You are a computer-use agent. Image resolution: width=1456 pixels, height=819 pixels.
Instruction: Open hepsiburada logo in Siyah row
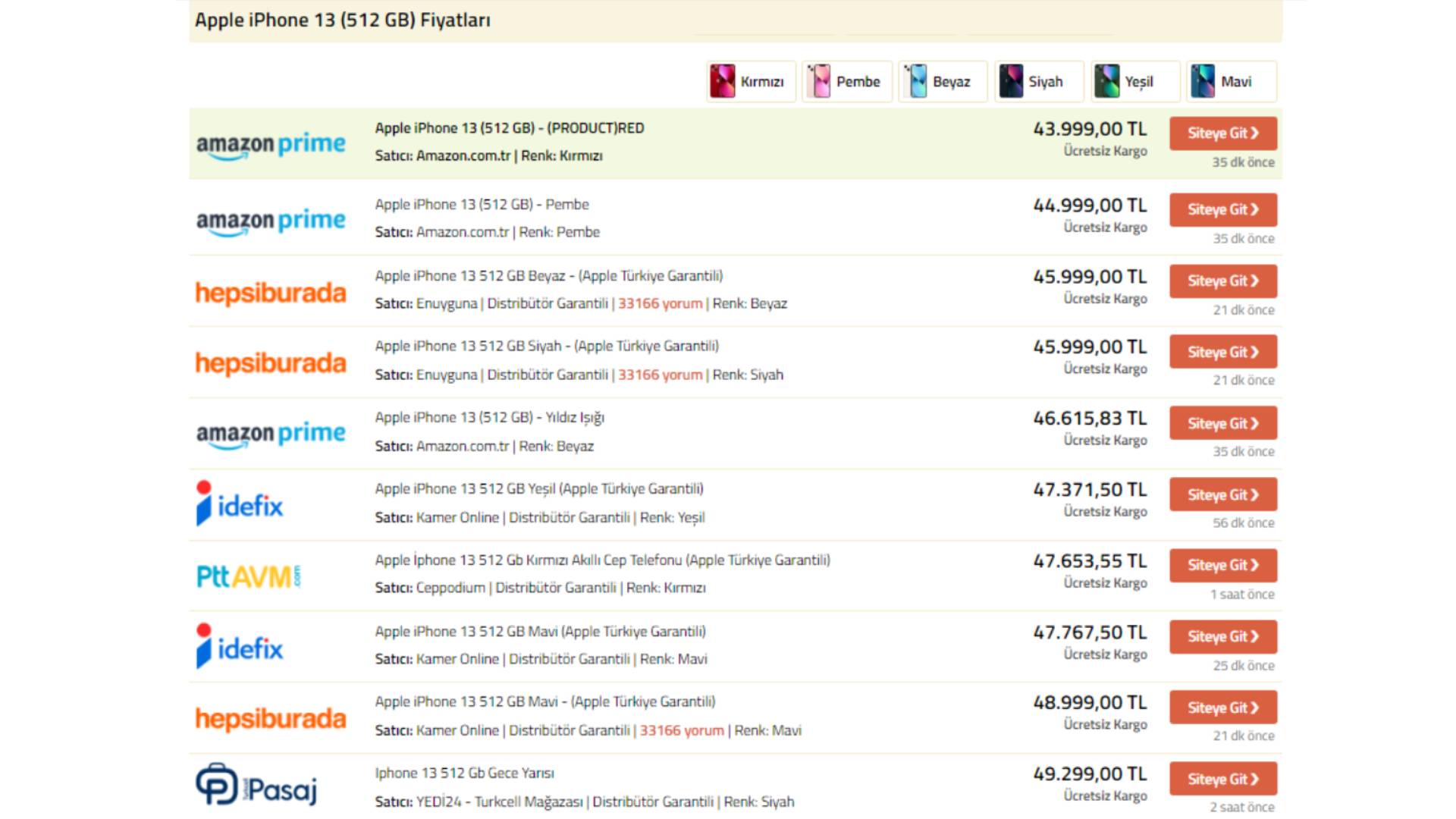[x=271, y=363]
